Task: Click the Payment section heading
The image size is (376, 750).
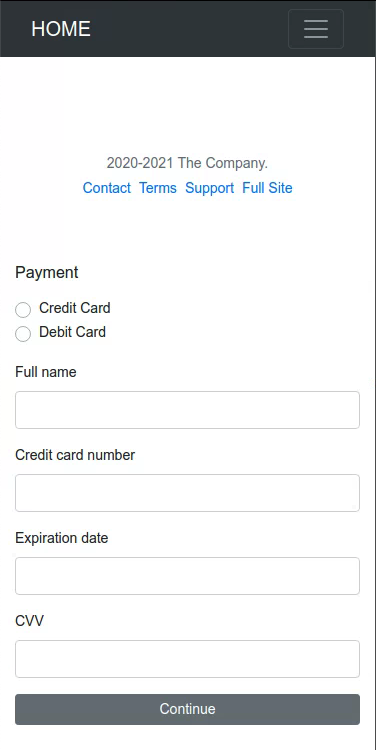Action: click(x=47, y=273)
